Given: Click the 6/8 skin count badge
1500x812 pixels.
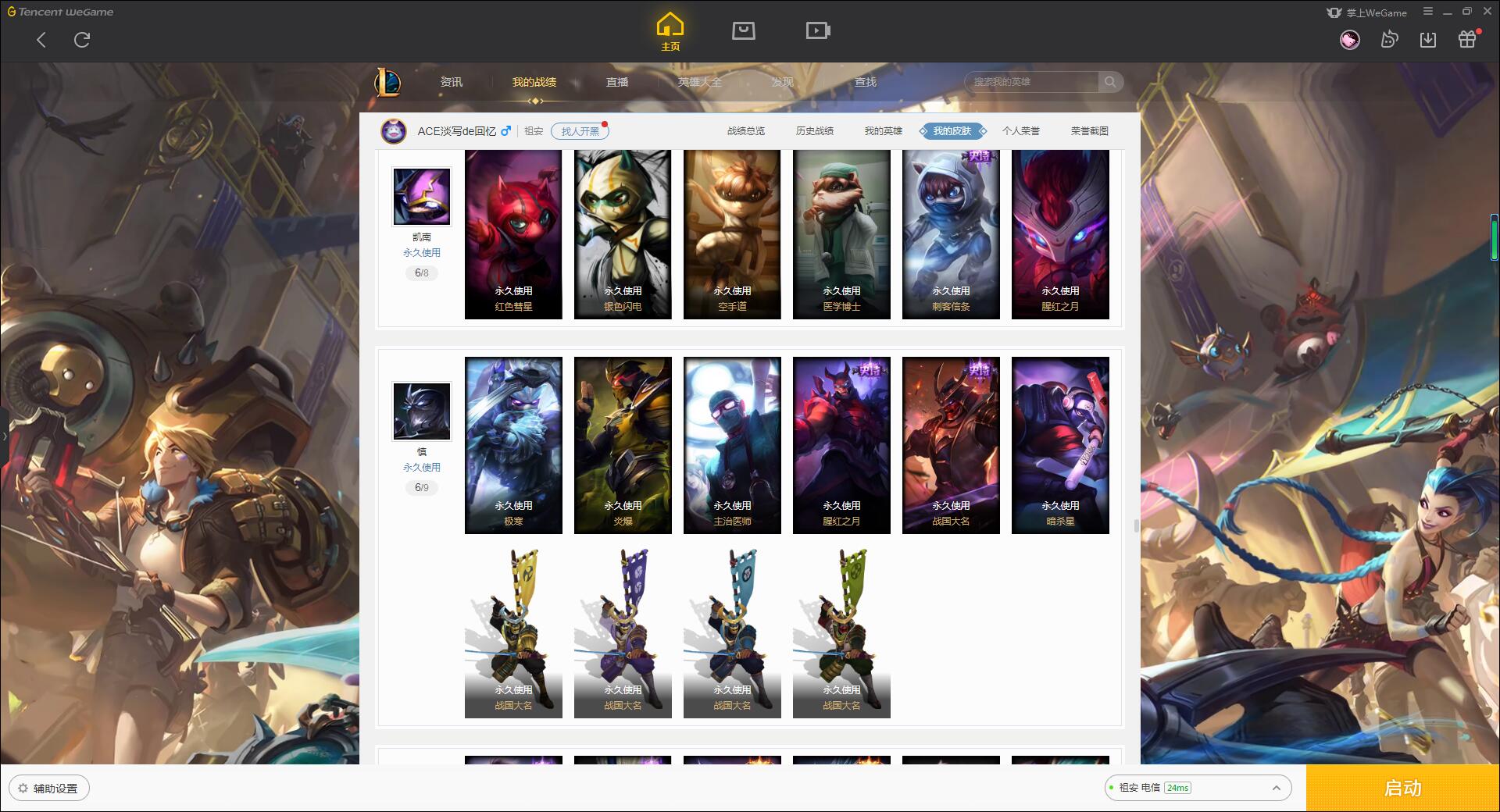Looking at the screenshot, I should coord(422,273).
